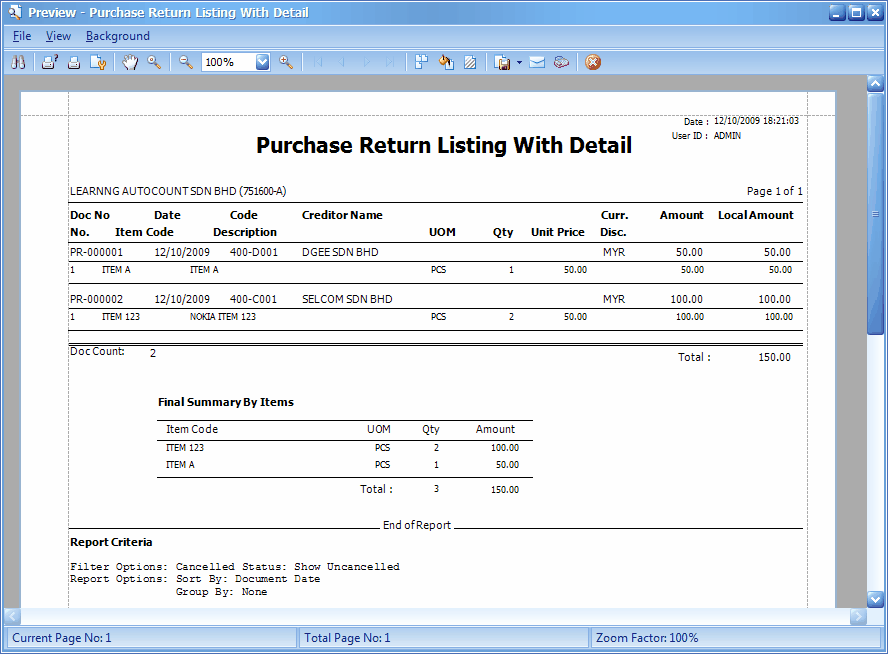Click Total Page No status panel

pyautogui.click(x=443, y=638)
